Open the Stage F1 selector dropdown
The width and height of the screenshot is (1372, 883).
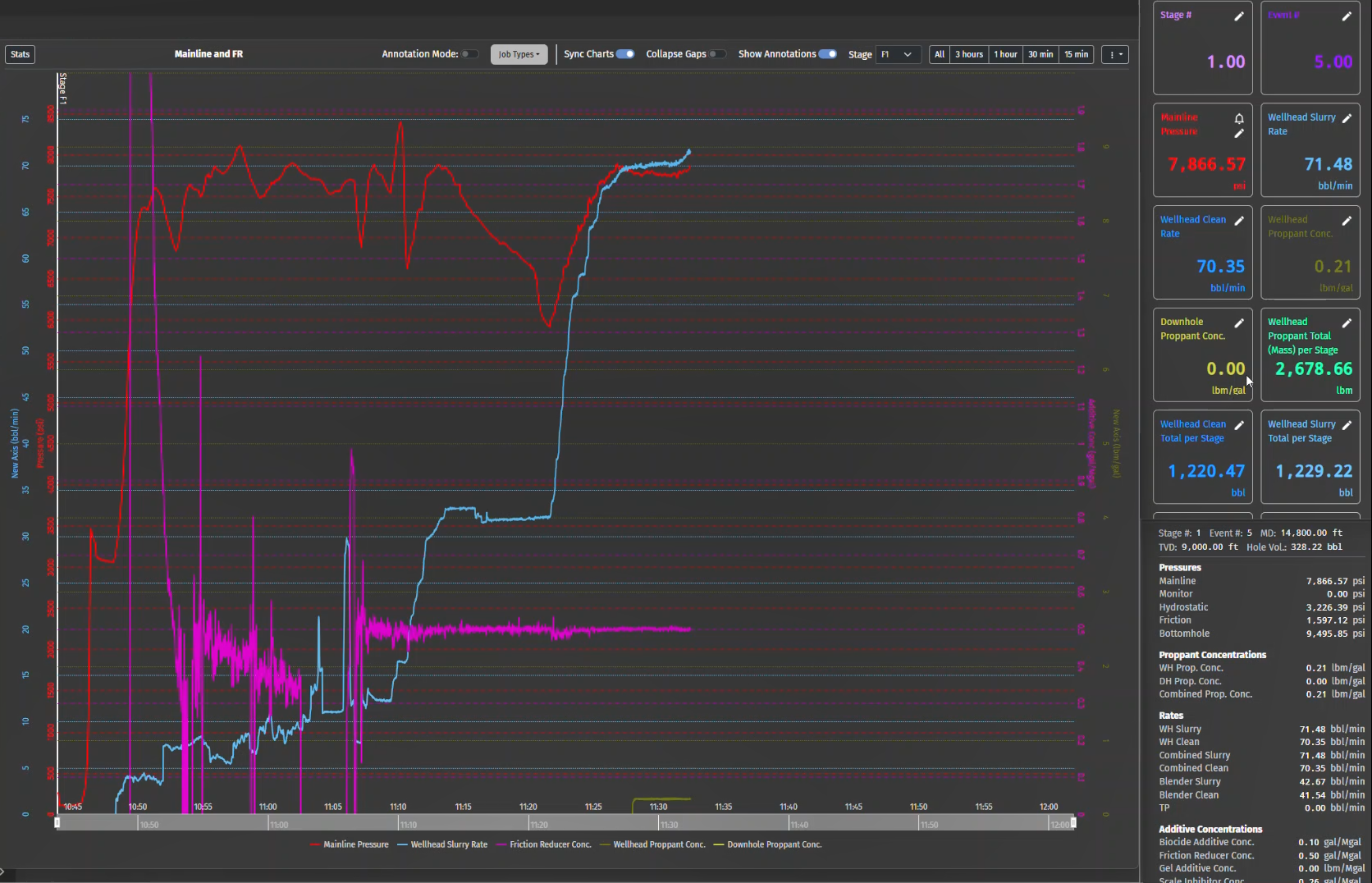(x=899, y=54)
